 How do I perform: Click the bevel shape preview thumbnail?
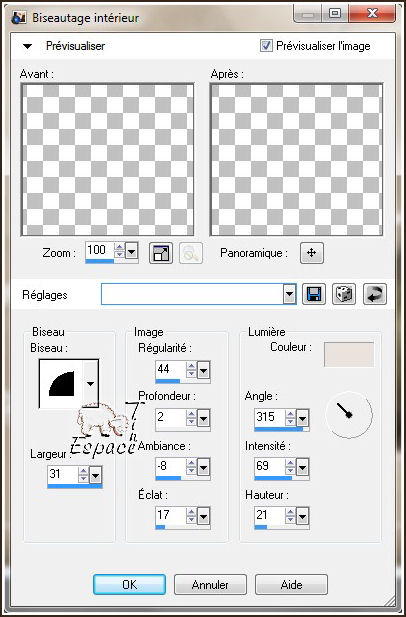61,383
